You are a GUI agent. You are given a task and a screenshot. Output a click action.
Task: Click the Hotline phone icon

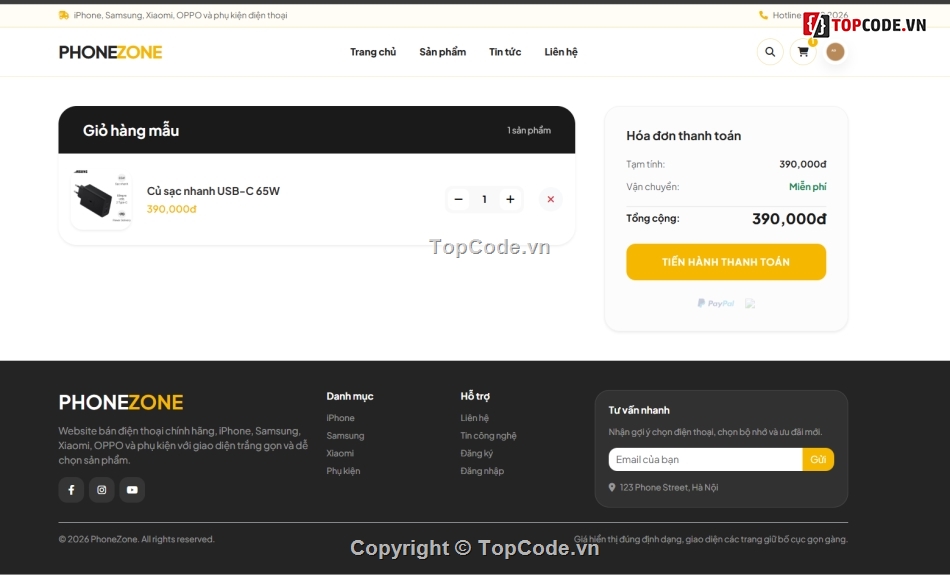tap(763, 15)
